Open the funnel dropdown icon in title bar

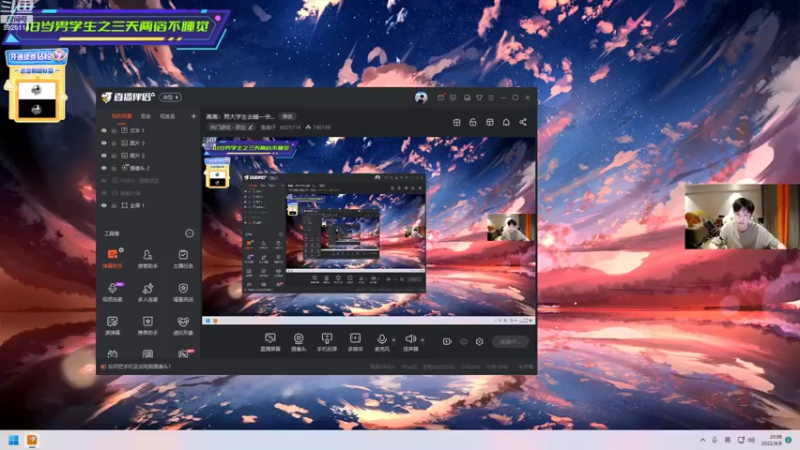(x=479, y=97)
